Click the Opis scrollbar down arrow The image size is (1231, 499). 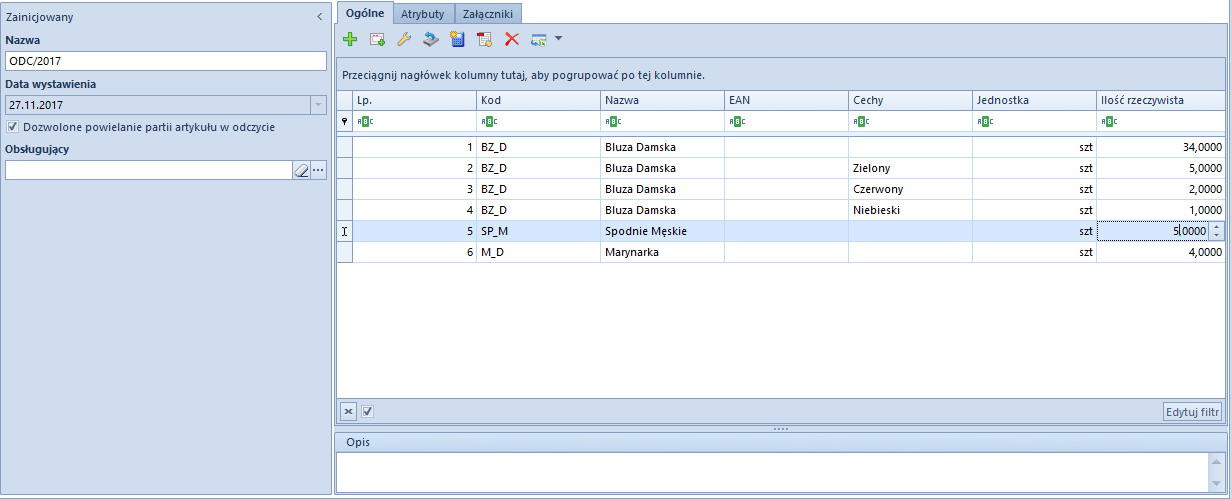[1216, 484]
